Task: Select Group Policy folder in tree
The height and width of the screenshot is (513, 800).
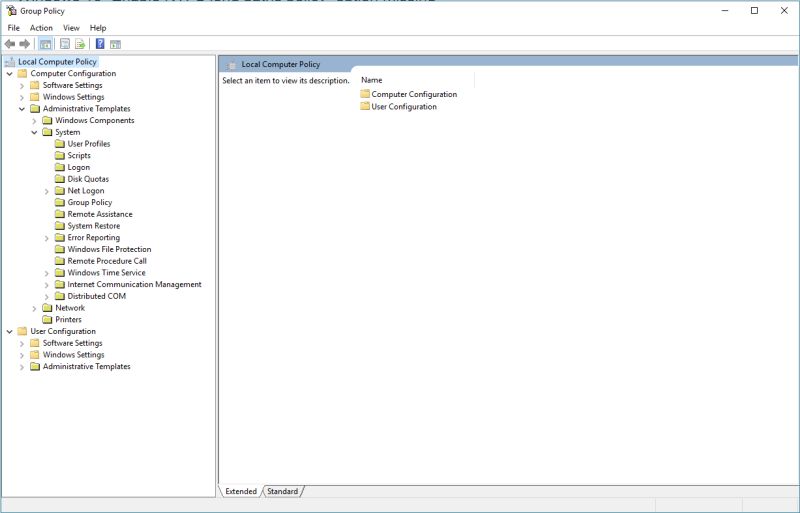Action: 90,202
